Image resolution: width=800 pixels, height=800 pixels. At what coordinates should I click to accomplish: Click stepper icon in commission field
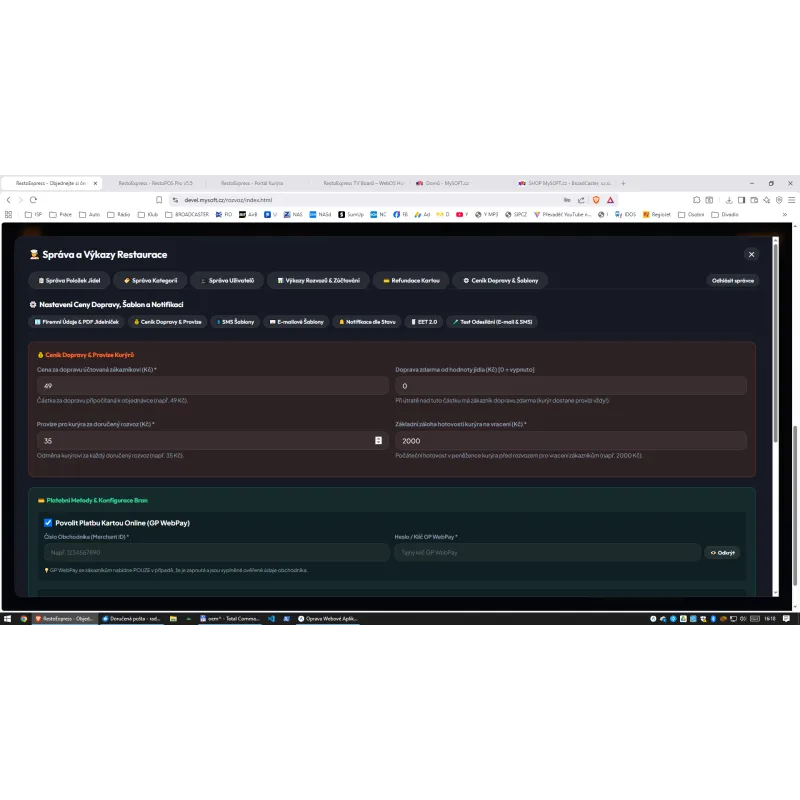(378, 440)
